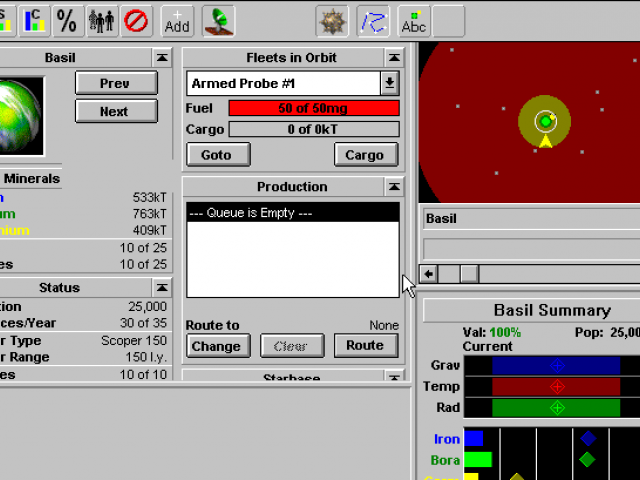The width and height of the screenshot is (640, 480).
Task: Click the 409kT mineral value
Action: click(x=149, y=230)
